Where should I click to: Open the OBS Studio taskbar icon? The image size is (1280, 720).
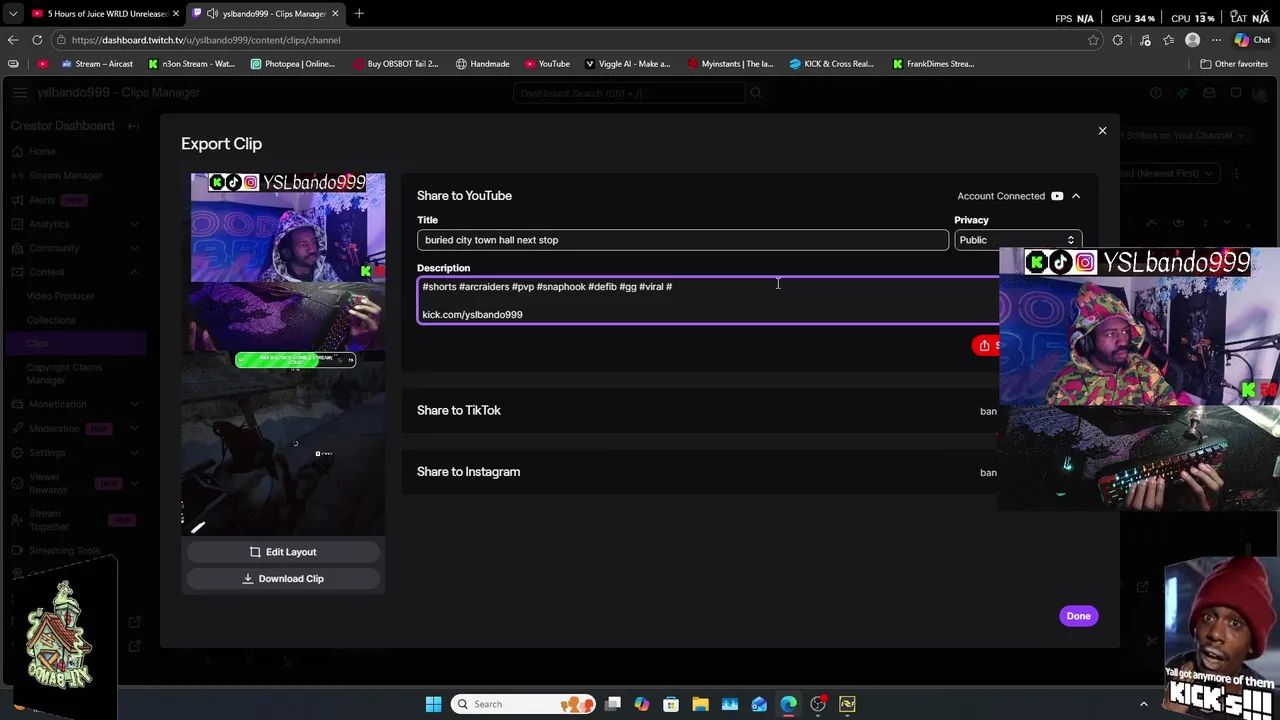click(x=818, y=704)
